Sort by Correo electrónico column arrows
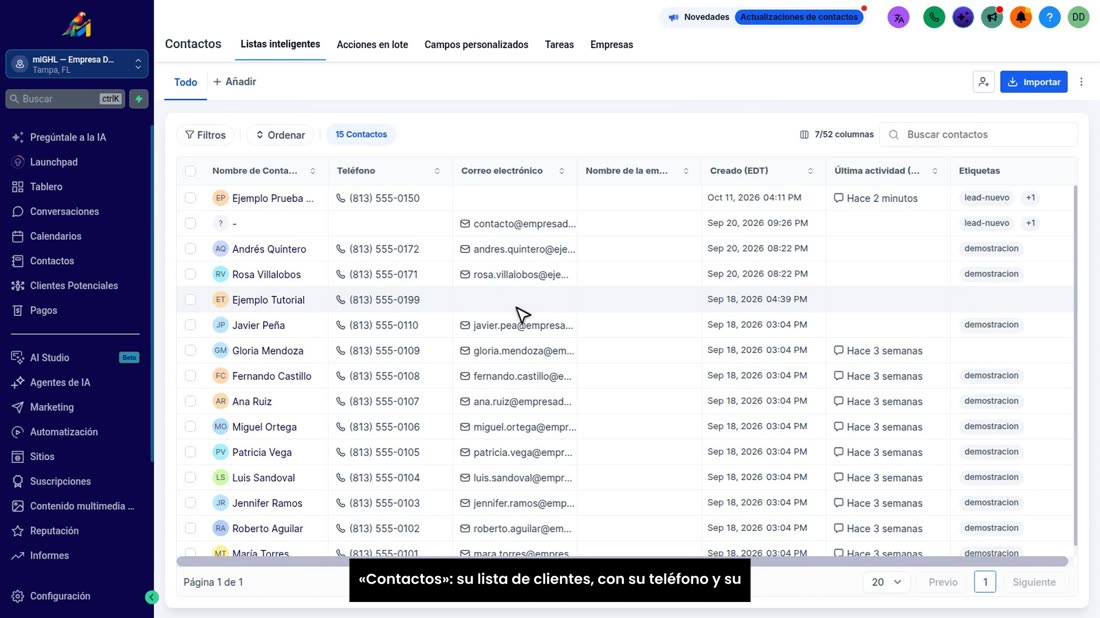This screenshot has width=1100, height=618. [561, 171]
